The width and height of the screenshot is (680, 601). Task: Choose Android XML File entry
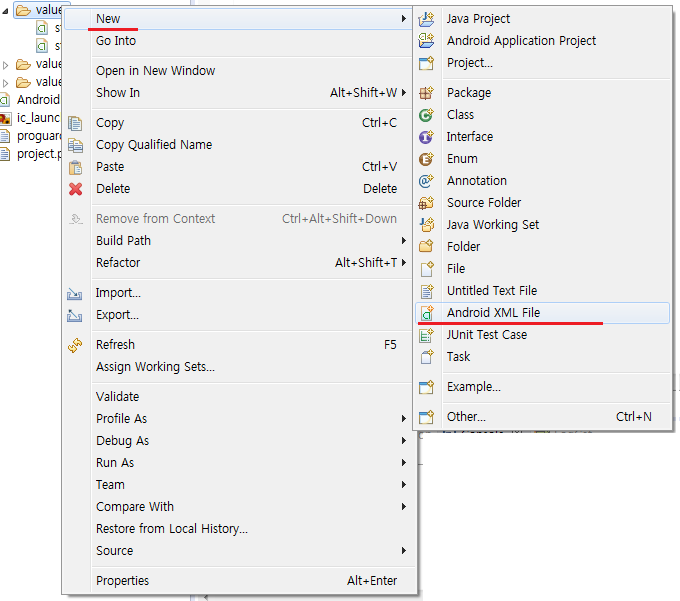(543, 313)
